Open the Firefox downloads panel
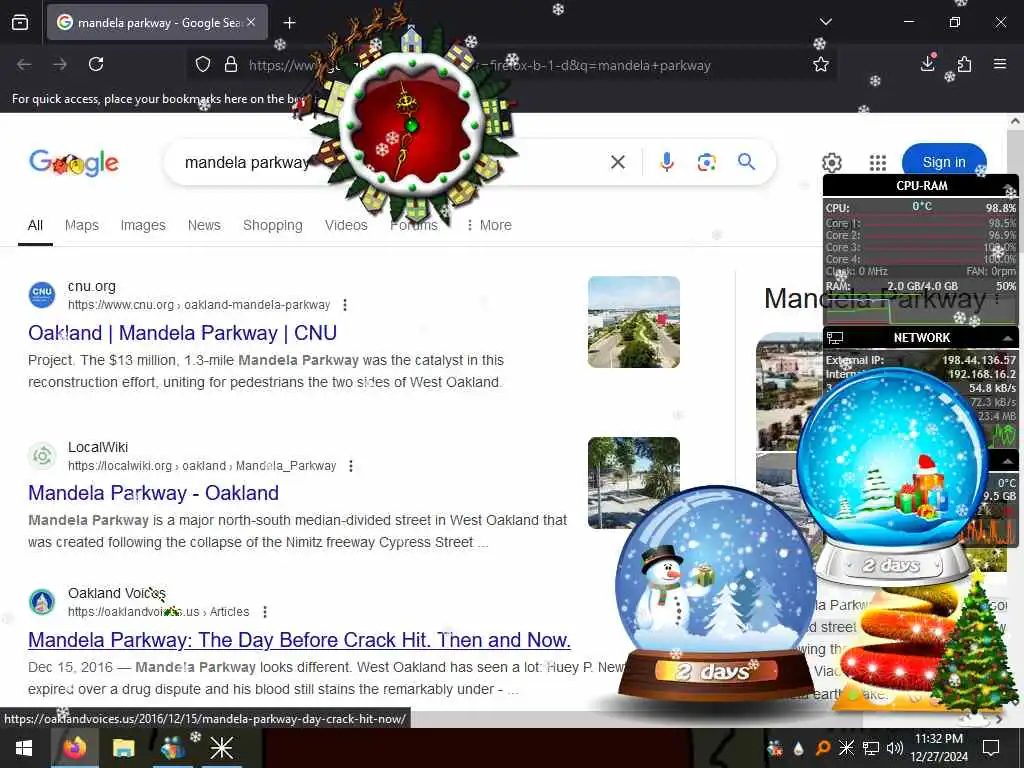The width and height of the screenshot is (1024, 768). click(928, 63)
